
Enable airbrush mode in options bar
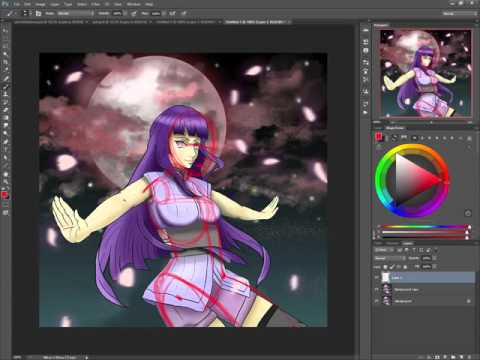click(172, 13)
